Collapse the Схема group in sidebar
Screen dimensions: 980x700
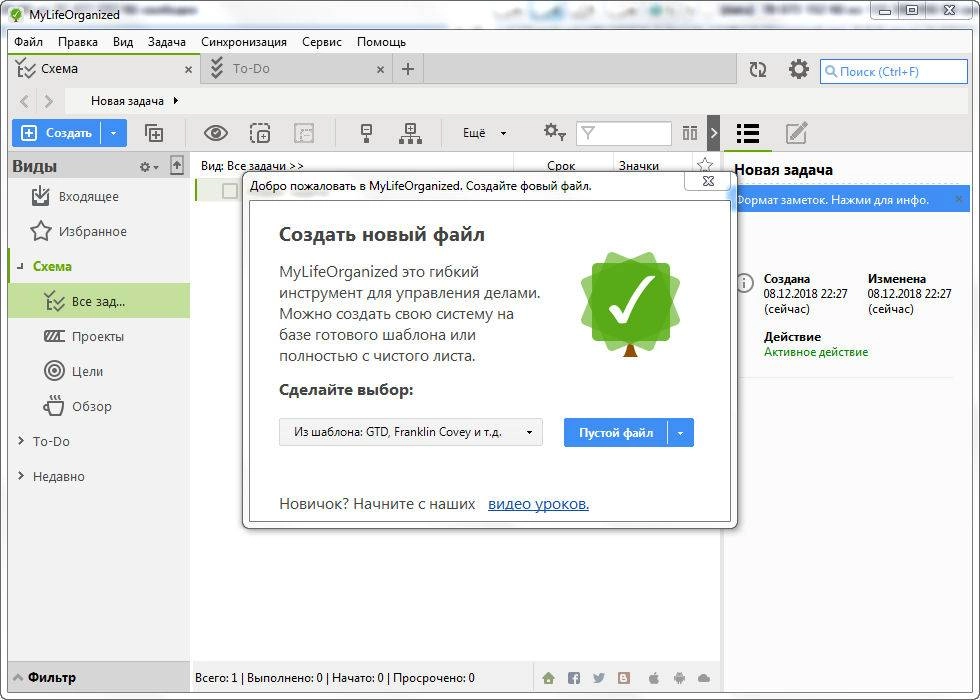click(21, 267)
